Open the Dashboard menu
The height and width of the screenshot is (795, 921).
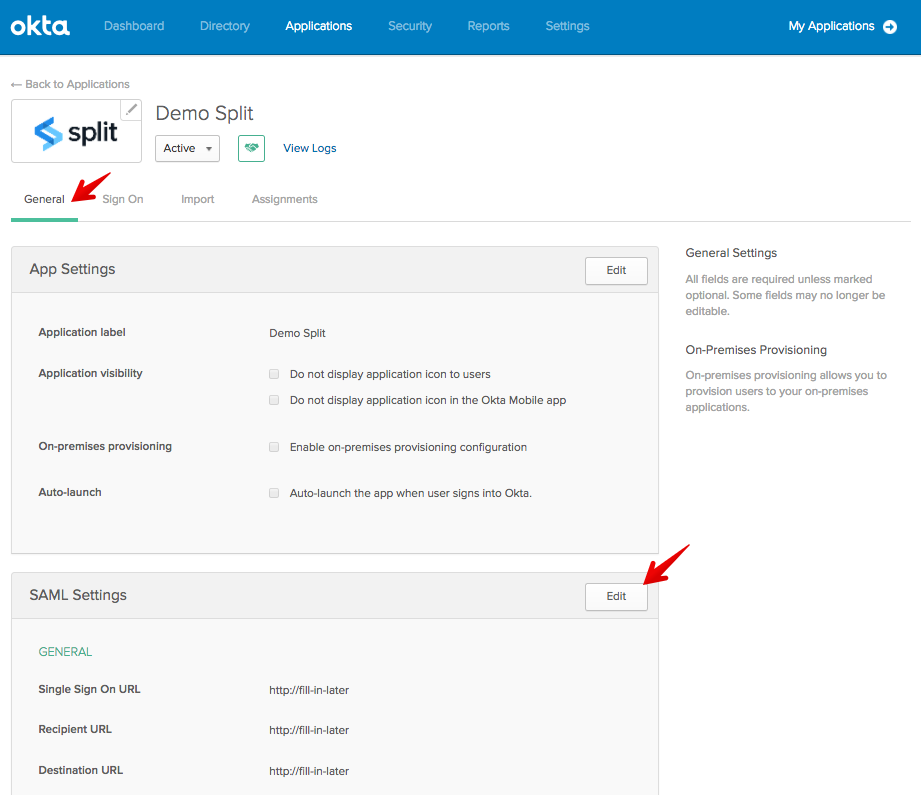click(x=134, y=26)
